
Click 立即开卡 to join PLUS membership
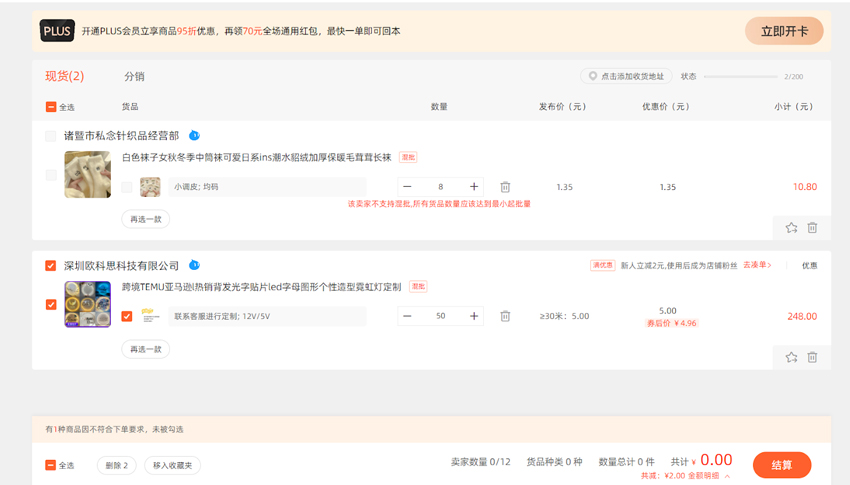pos(784,31)
